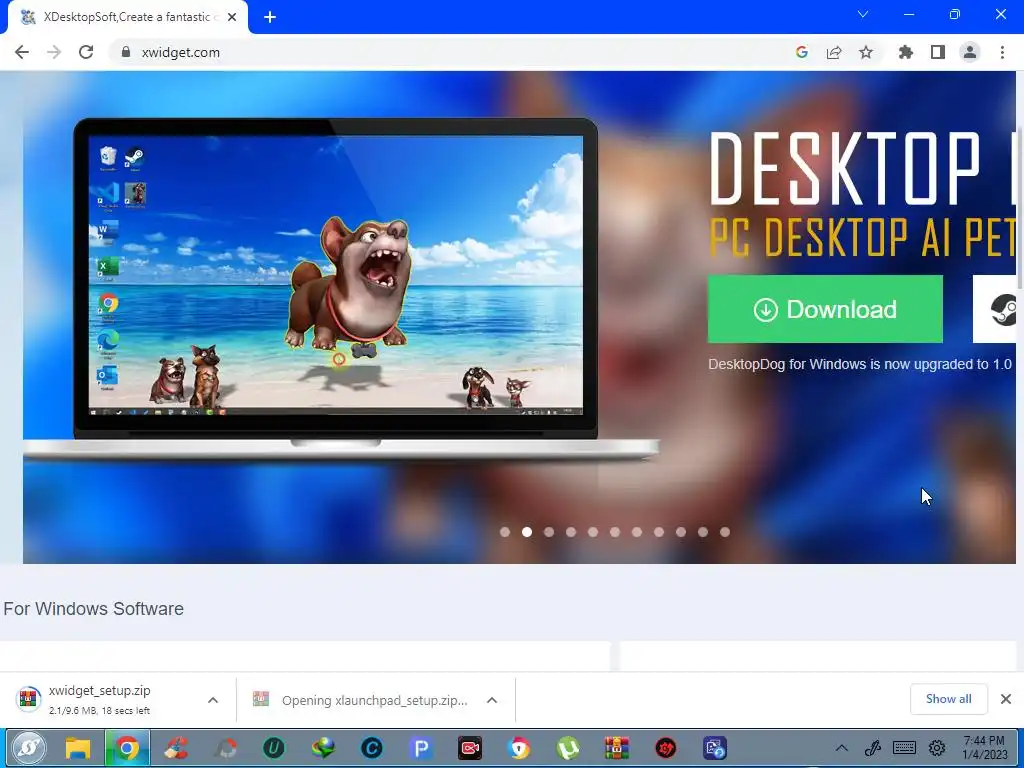
Task: View site info via the padlock icon
Action: click(x=126, y=52)
